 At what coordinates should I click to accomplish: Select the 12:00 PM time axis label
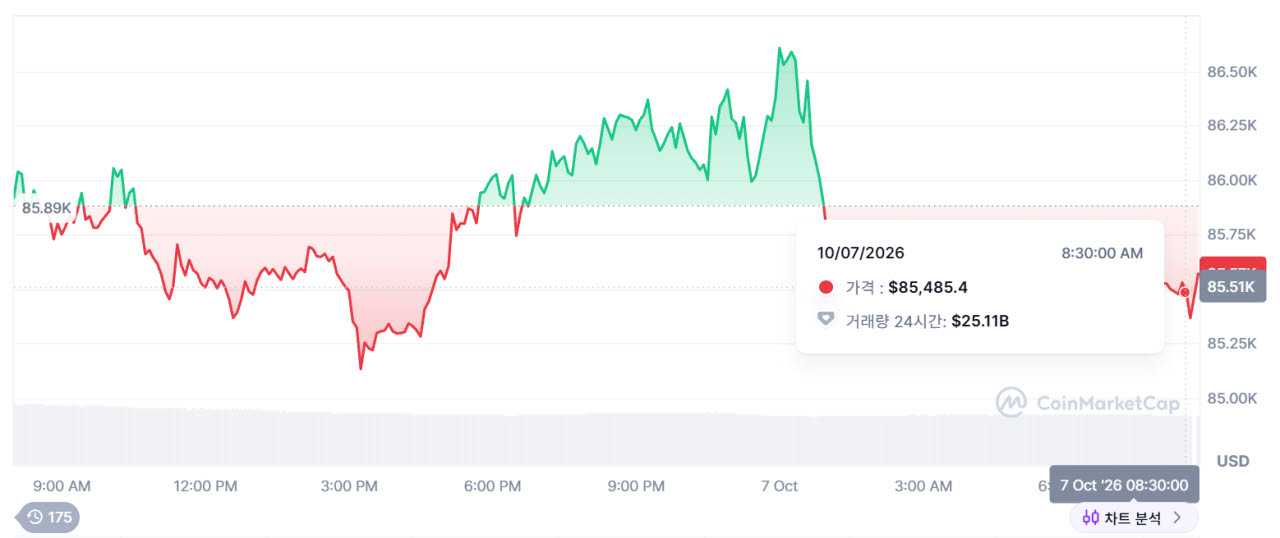coord(205,487)
